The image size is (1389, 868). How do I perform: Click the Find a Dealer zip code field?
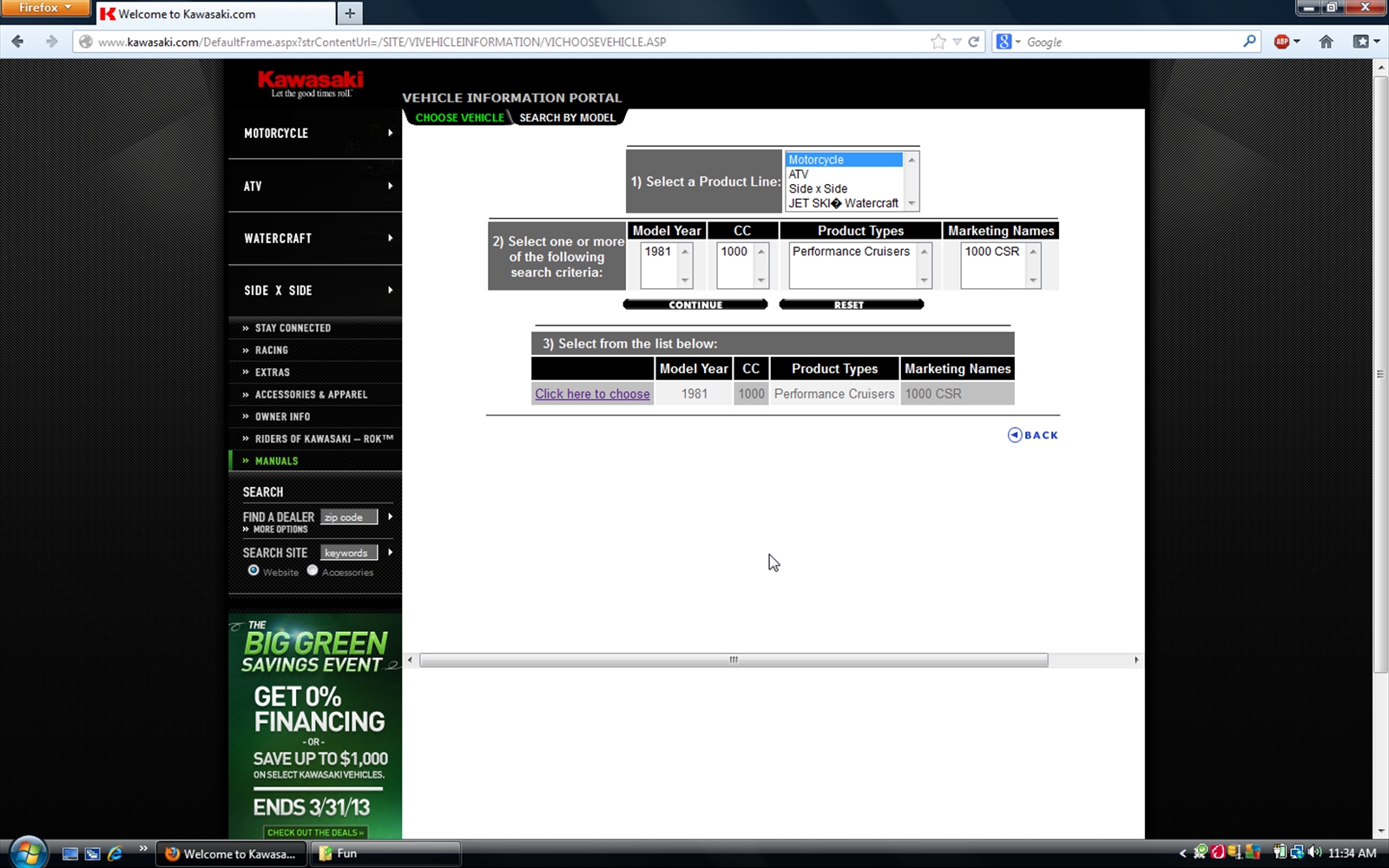pos(349,517)
